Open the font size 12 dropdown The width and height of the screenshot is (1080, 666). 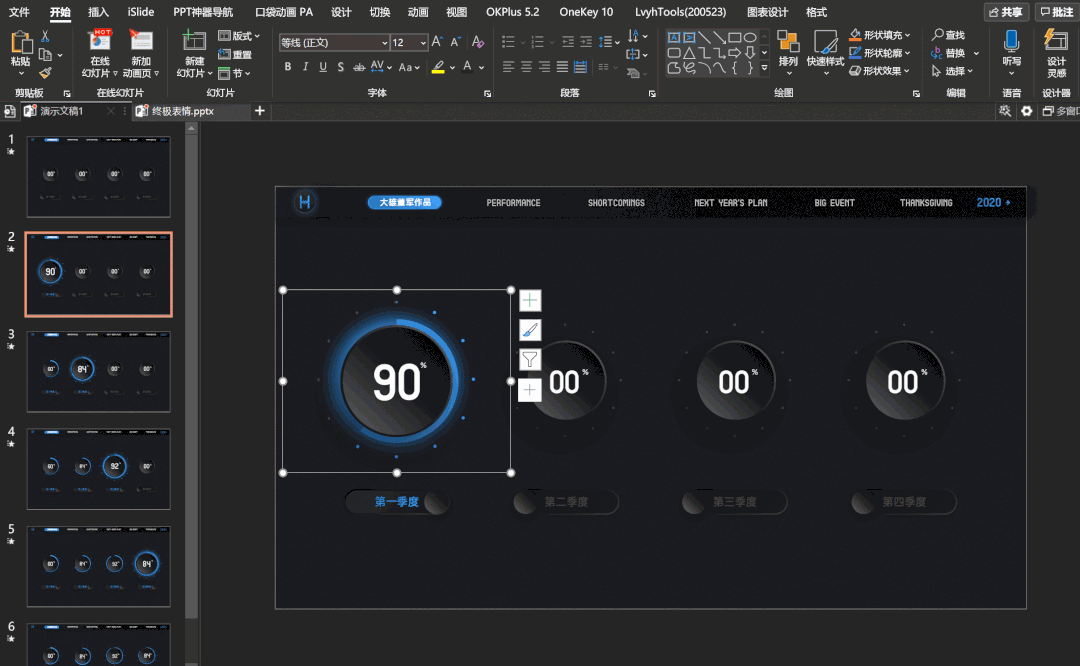click(423, 43)
